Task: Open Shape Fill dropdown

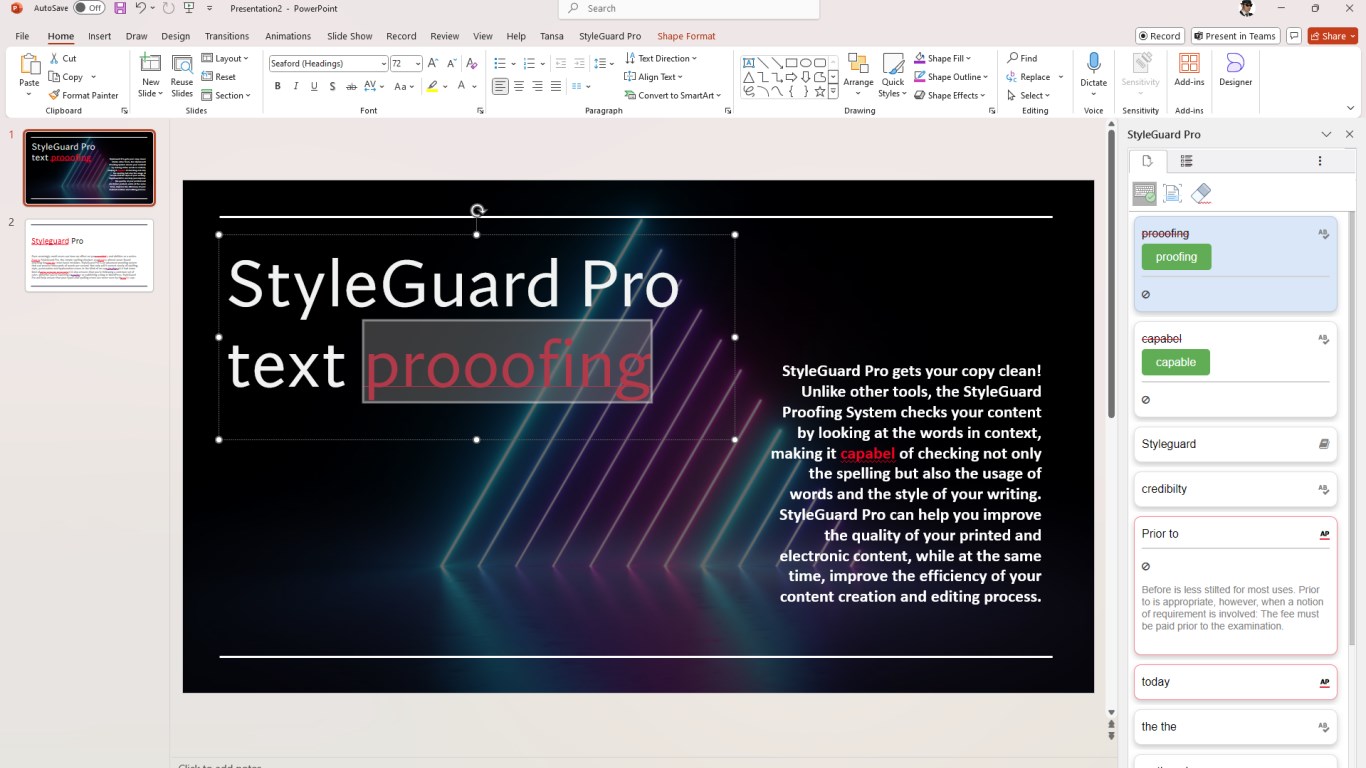Action: pos(942,58)
